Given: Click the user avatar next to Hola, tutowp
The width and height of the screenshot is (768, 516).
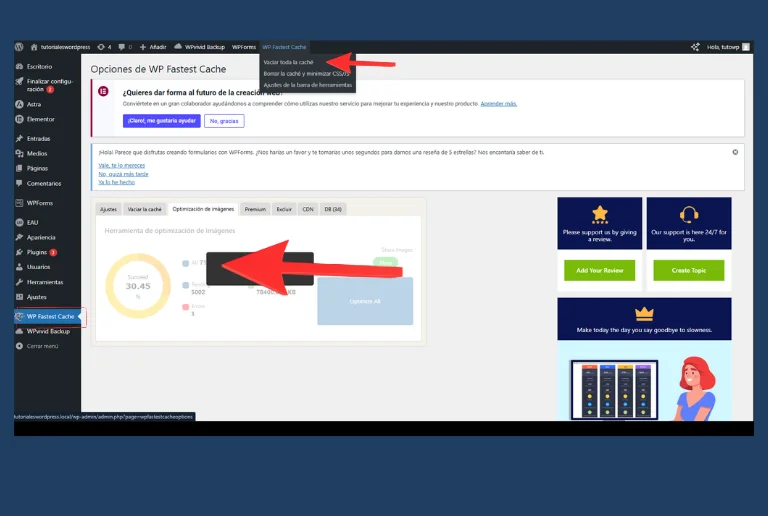Looking at the screenshot, I should click(745, 47).
